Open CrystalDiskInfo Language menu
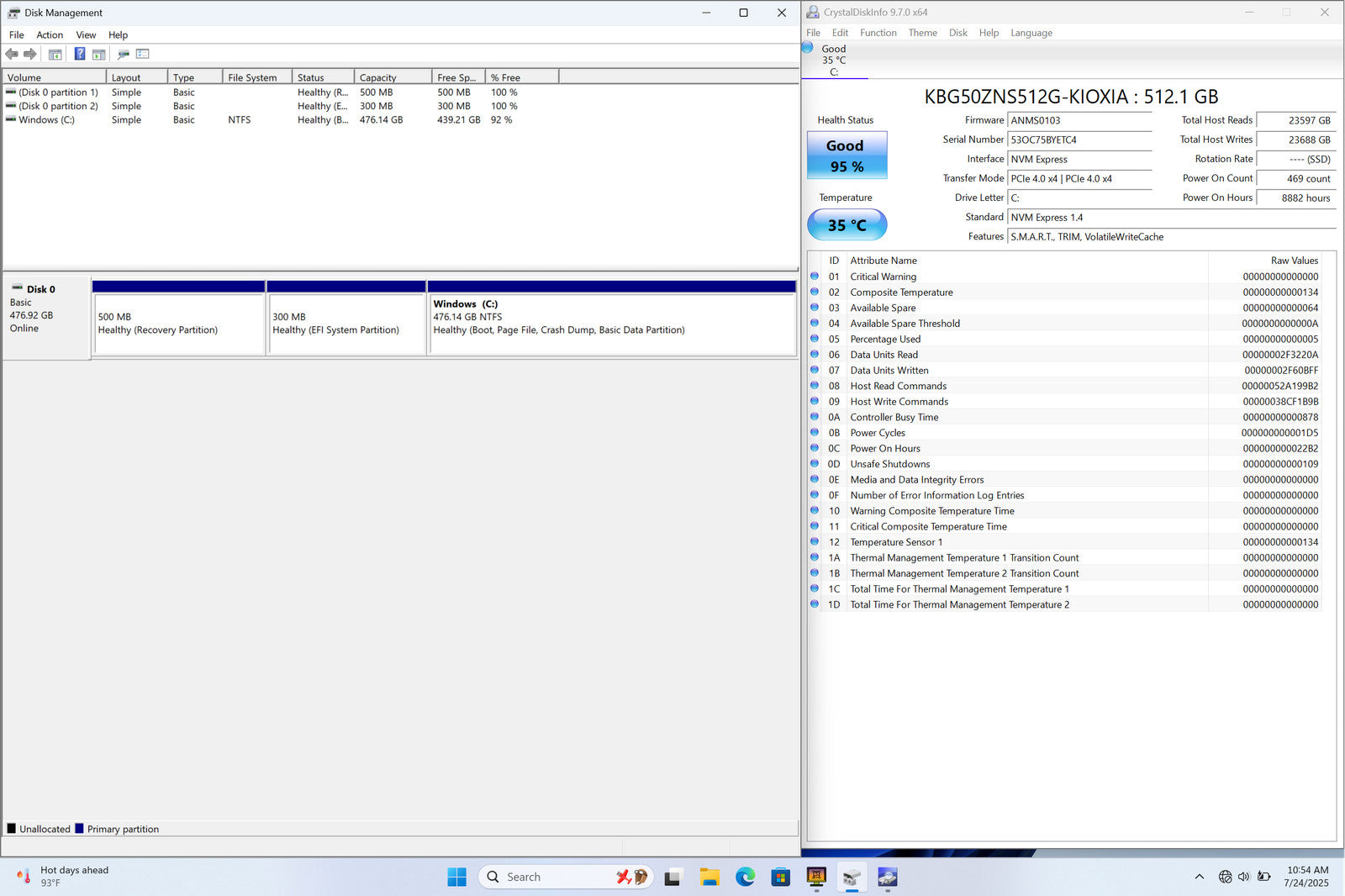Image resolution: width=1345 pixels, height=896 pixels. (x=1031, y=33)
